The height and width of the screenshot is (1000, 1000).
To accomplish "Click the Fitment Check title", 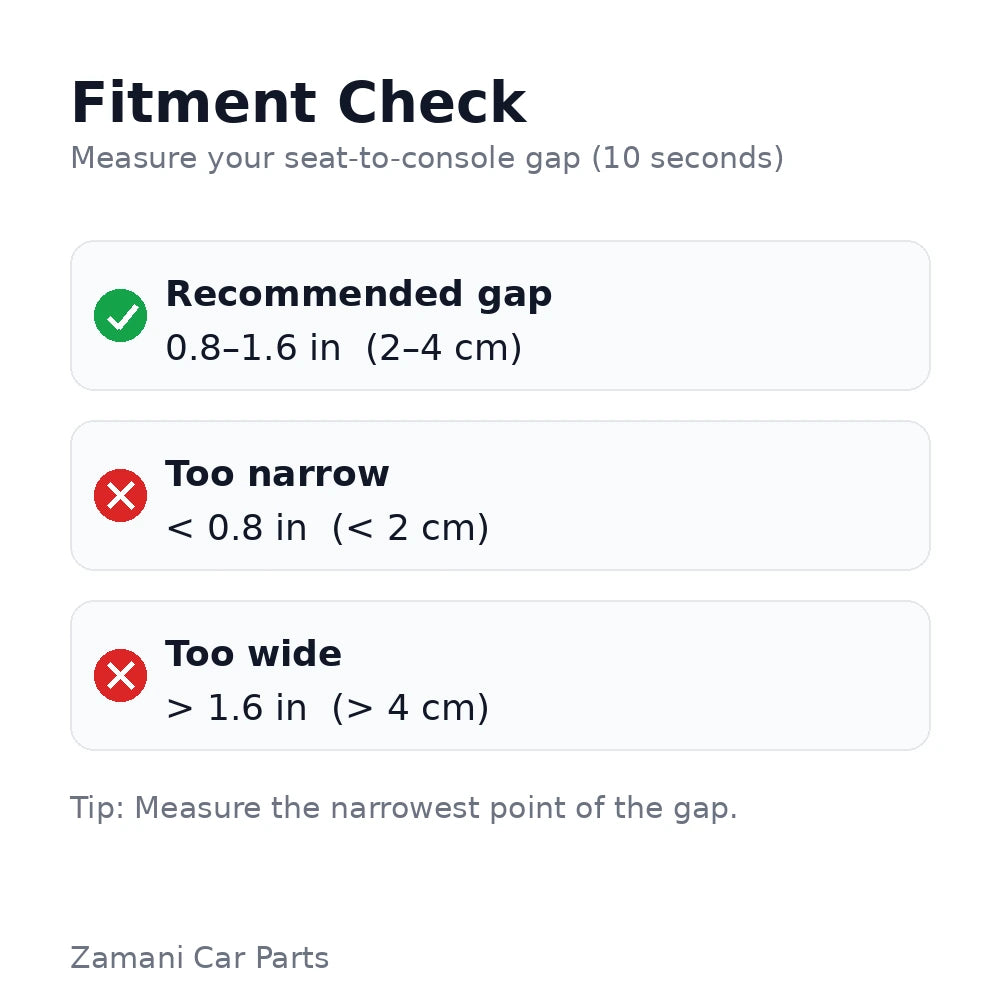I will coord(298,103).
